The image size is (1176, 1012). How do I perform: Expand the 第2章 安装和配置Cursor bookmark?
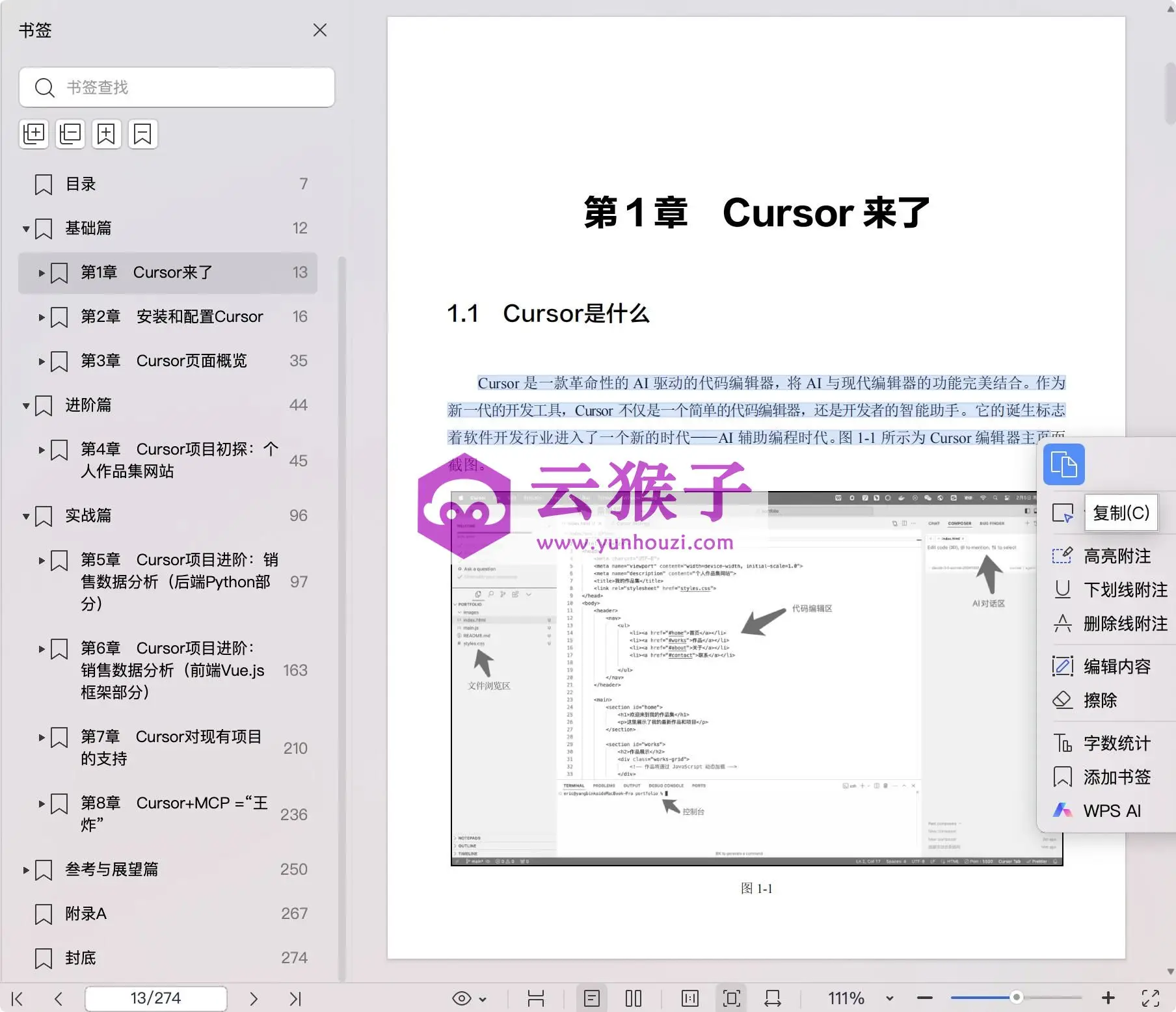[42, 317]
